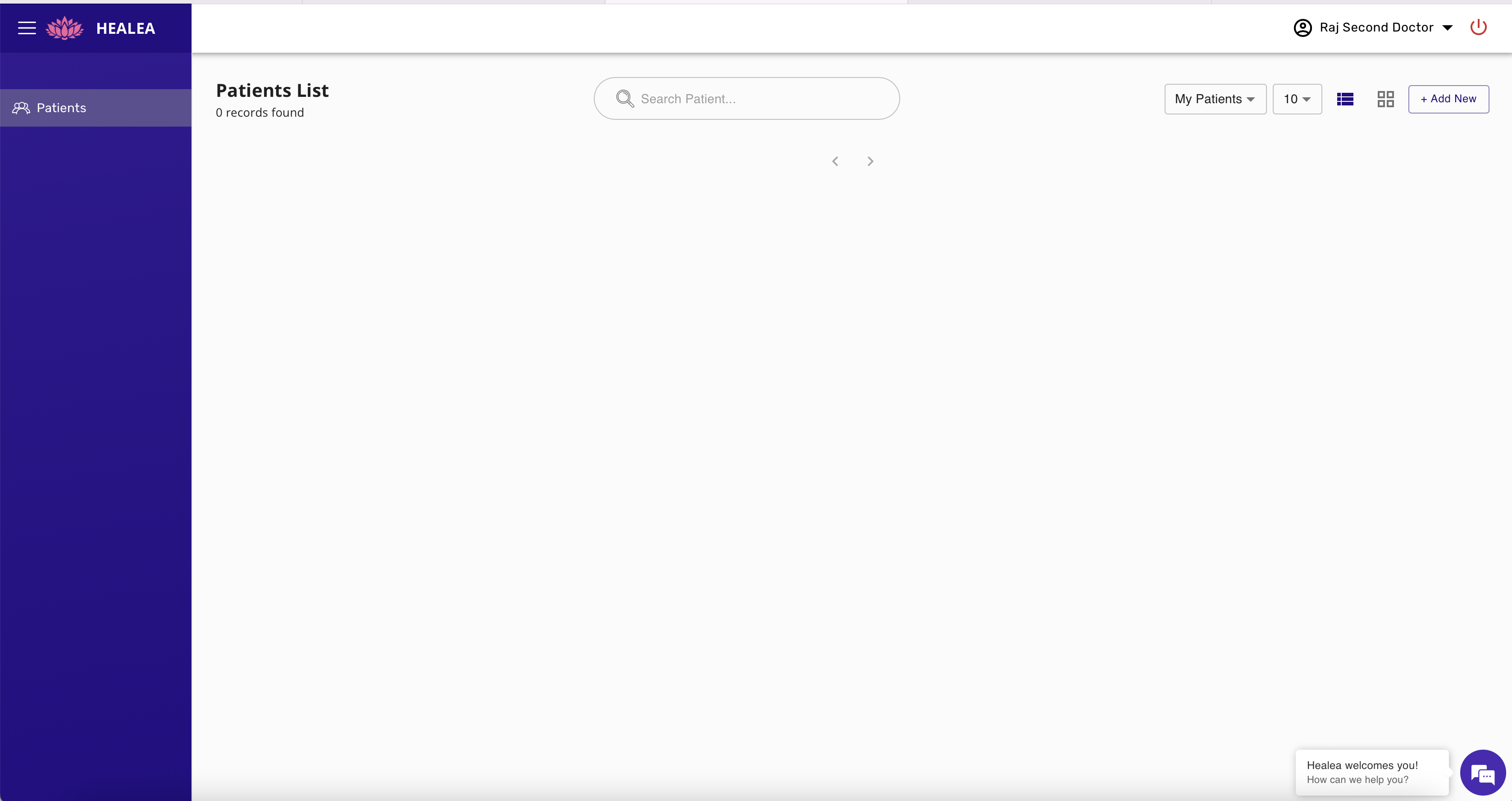This screenshot has height=801, width=1512.
Task: Click the + Add New button
Action: pyautogui.click(x=1448, y=99)
